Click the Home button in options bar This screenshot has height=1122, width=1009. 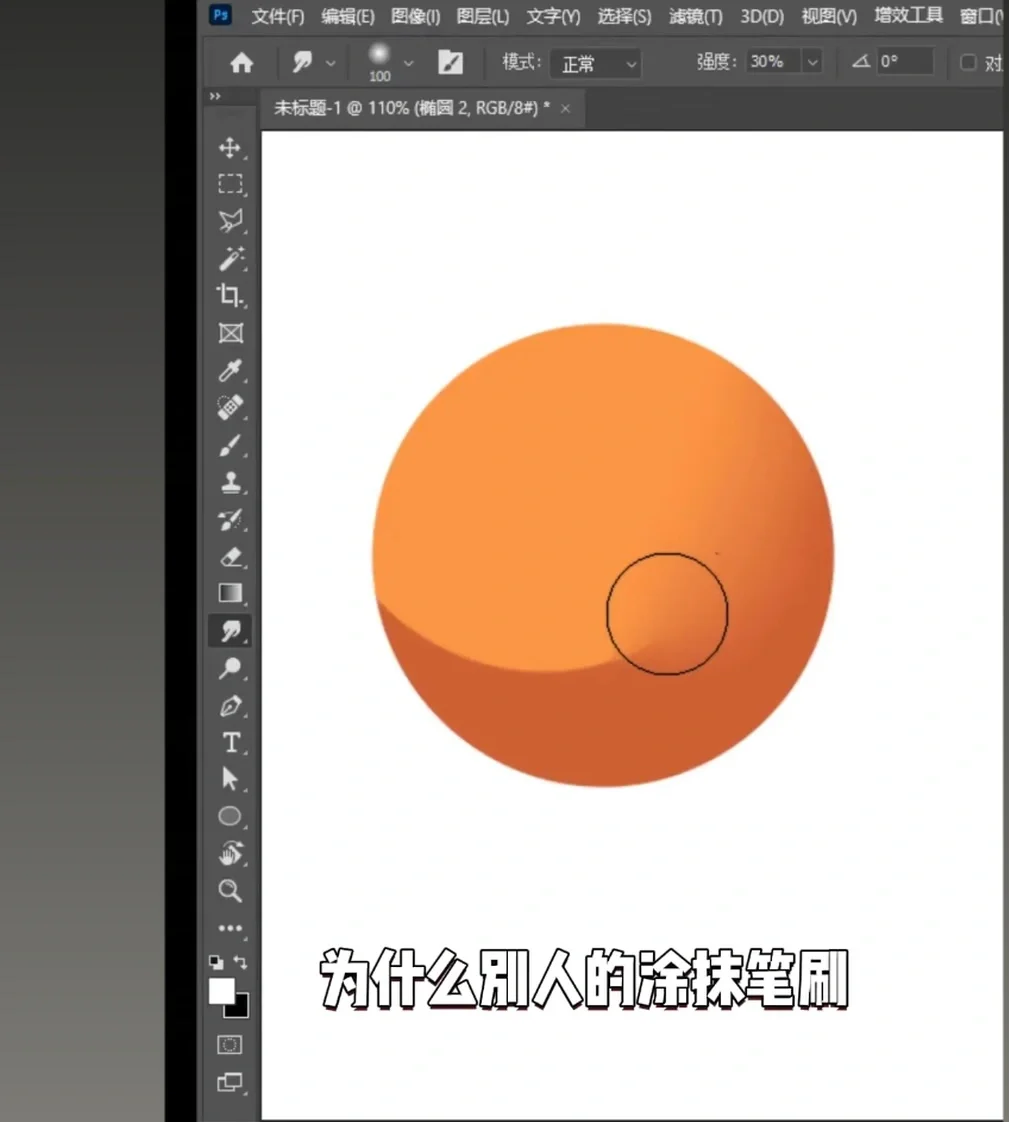[x=242, y=63]
